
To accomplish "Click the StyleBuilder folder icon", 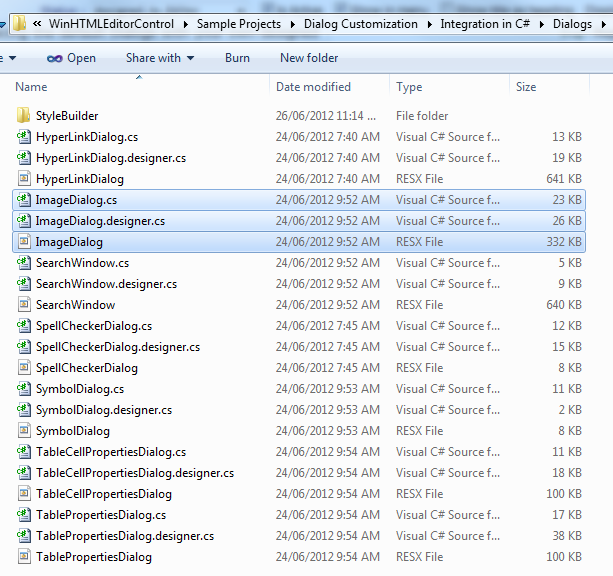I will click(24, 116).
